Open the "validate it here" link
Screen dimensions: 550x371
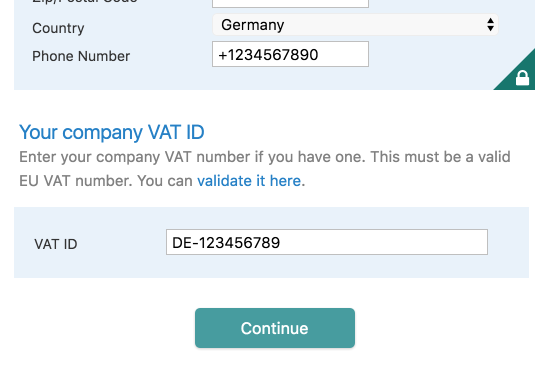coord(249,181)
